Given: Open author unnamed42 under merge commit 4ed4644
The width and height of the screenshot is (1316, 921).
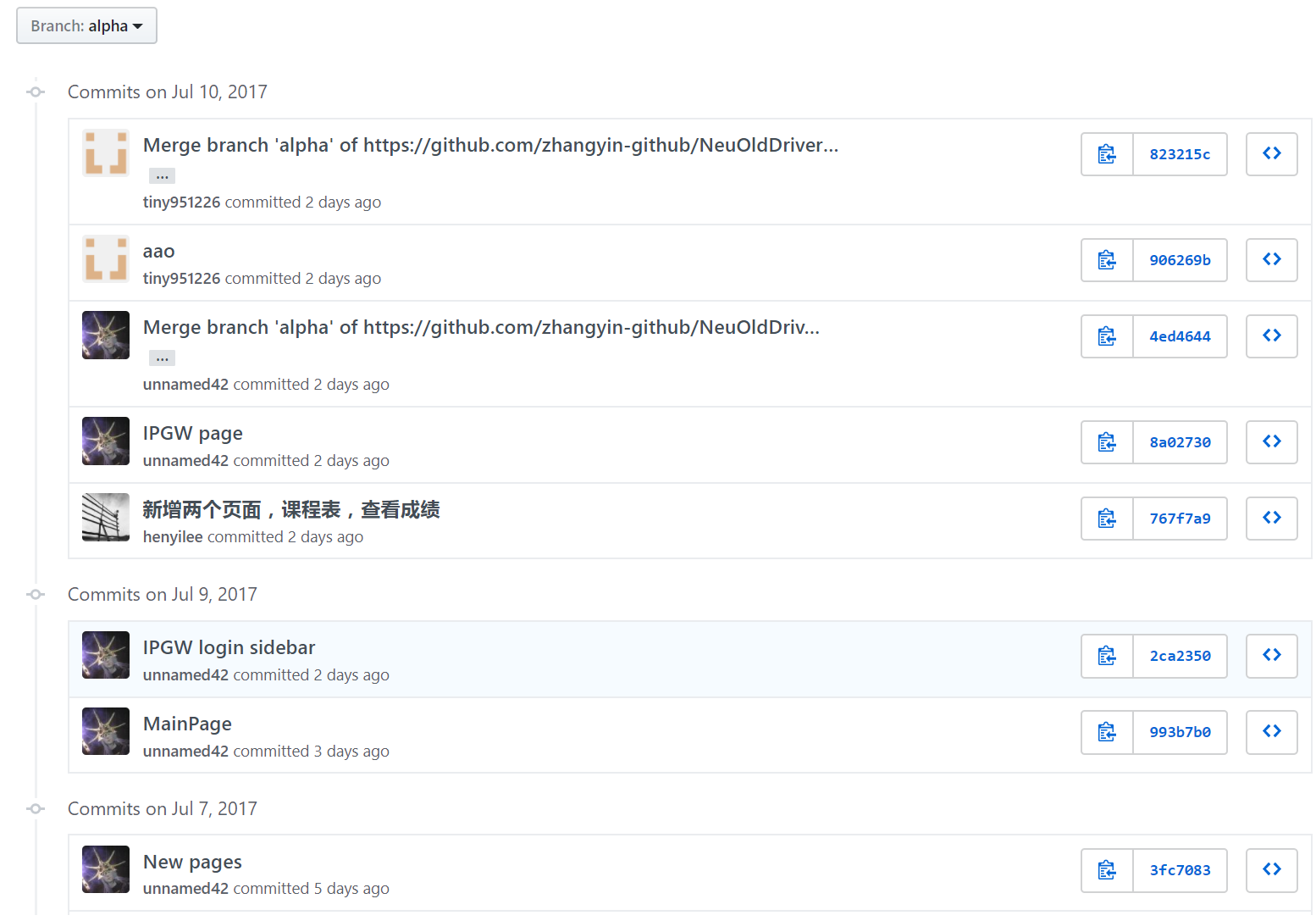Looking at the screenshot, I should pyautogui.click(x=185, y=385).
